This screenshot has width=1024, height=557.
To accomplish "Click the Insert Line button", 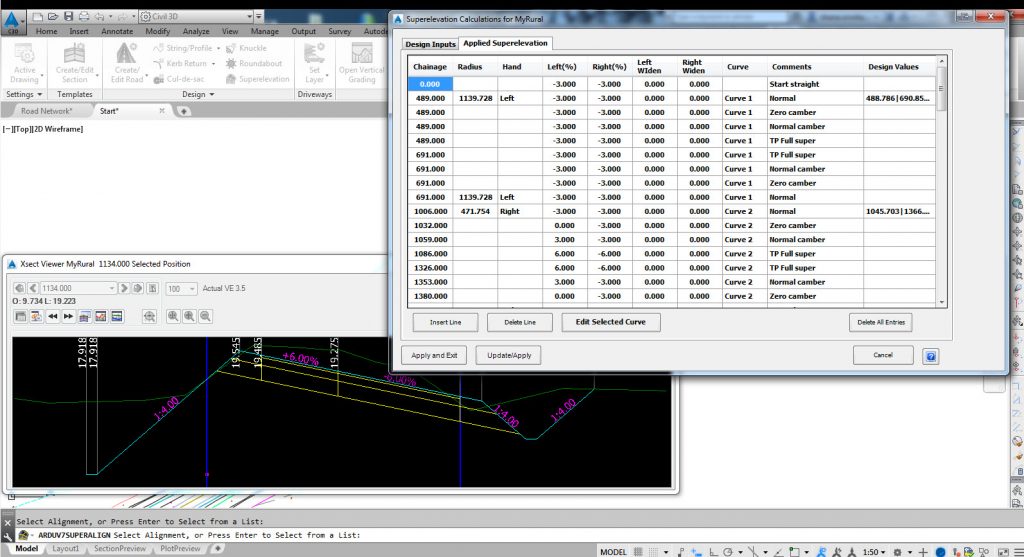I will coord(445,322).
